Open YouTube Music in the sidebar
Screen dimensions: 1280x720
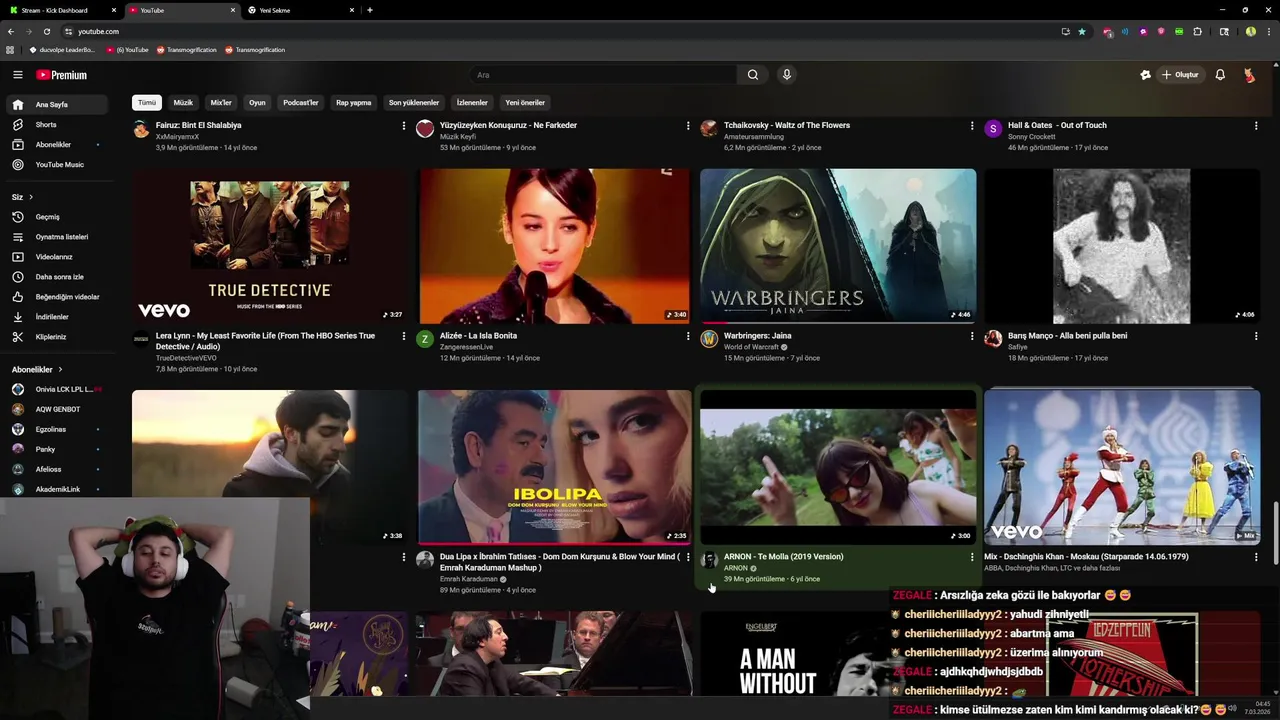[x=56, y=165]
